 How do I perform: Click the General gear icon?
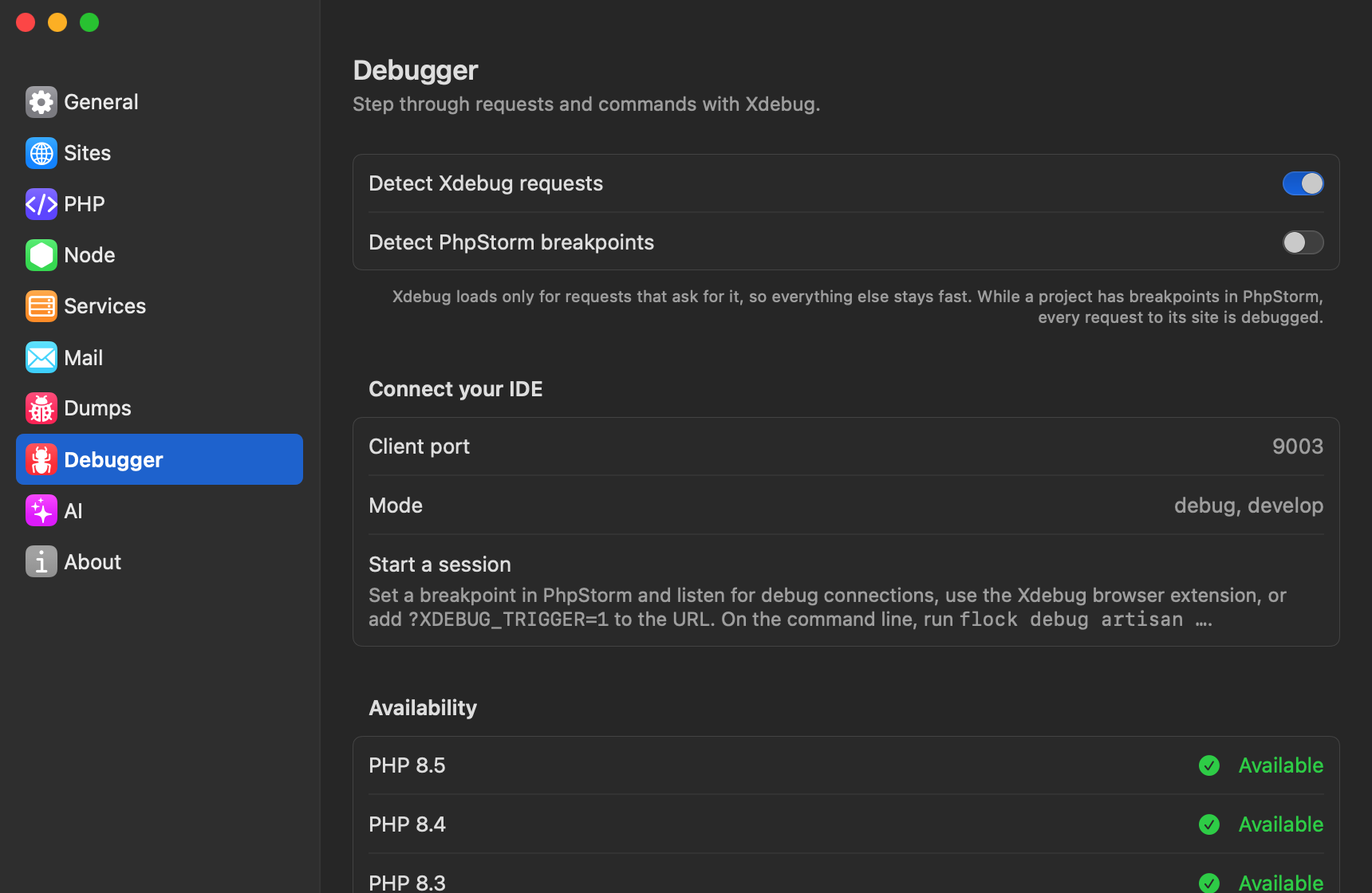(x=41, y=102)
